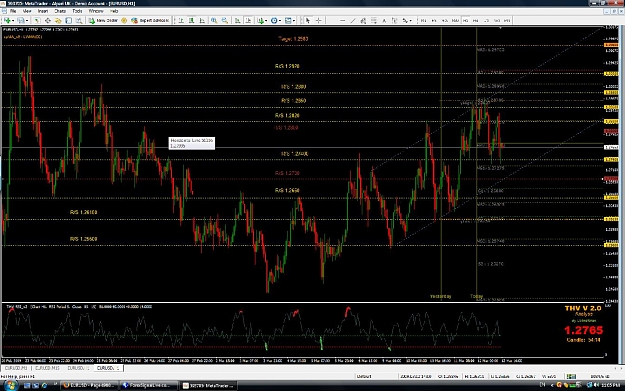Select the M1 timeframe button
This screenshot has height=391, width=625.
(423, 20)
